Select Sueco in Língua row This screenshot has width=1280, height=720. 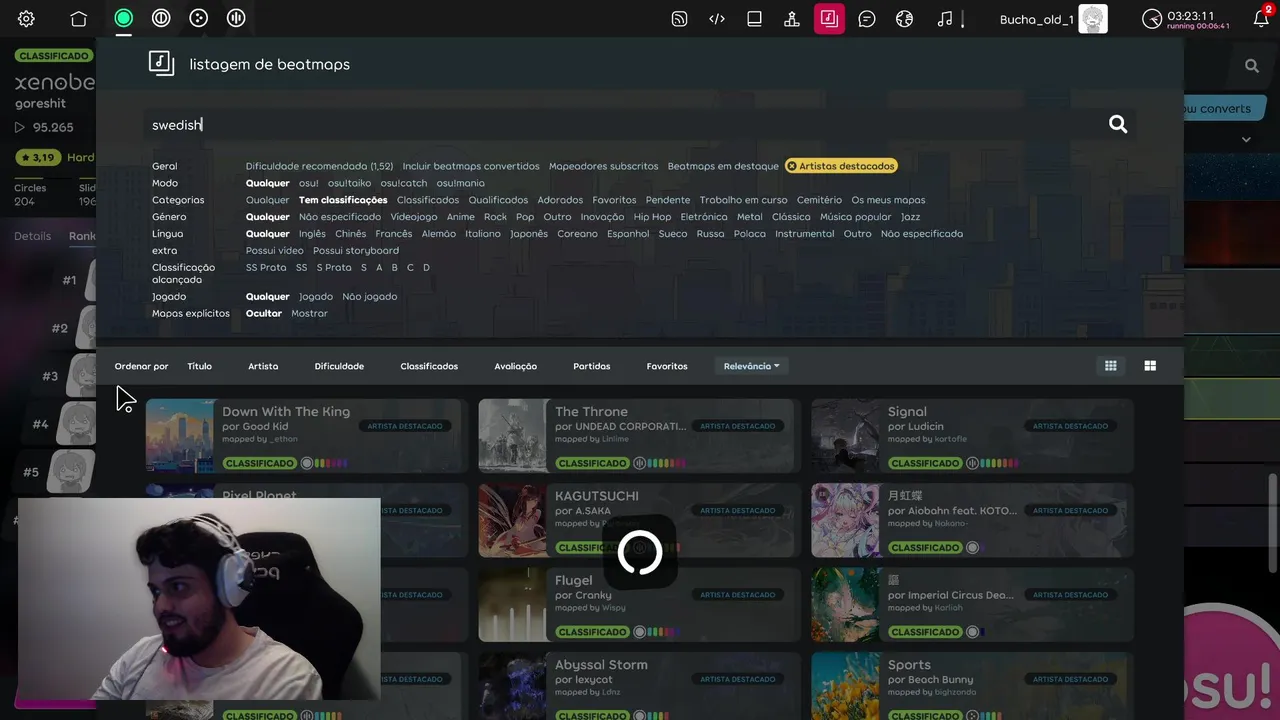[x=673, y=234]
